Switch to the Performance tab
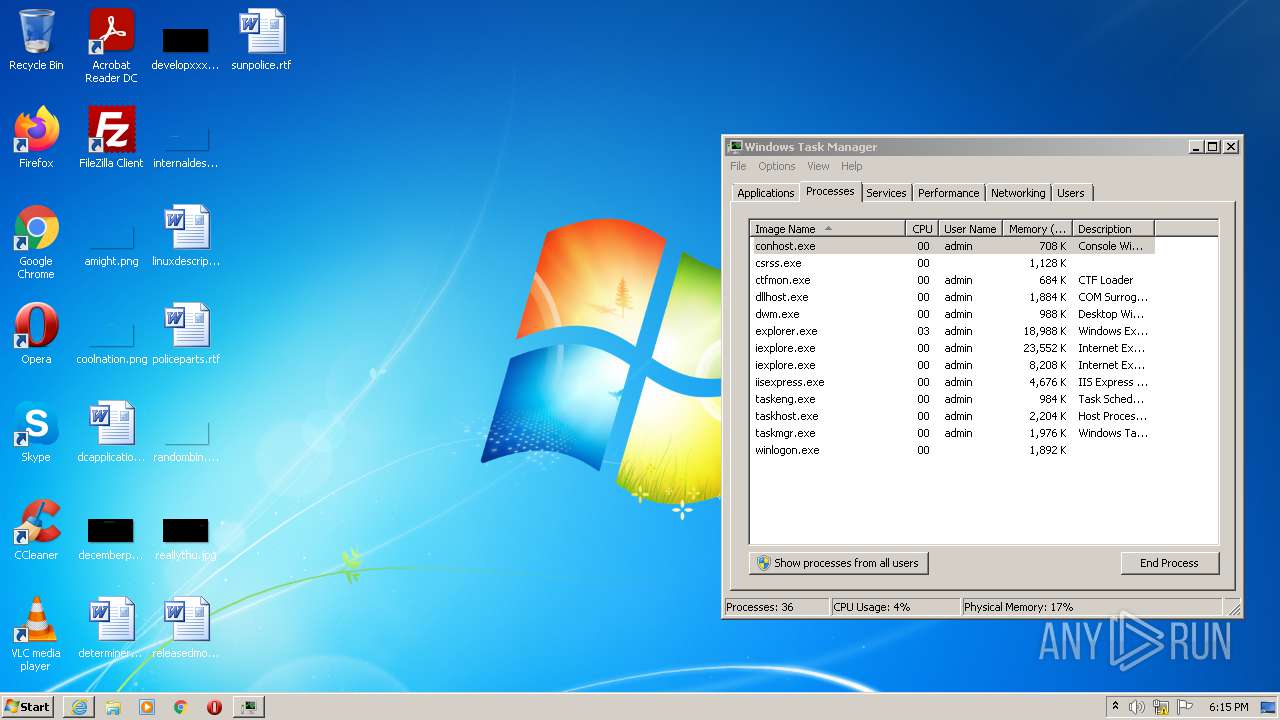 point(949,193)
